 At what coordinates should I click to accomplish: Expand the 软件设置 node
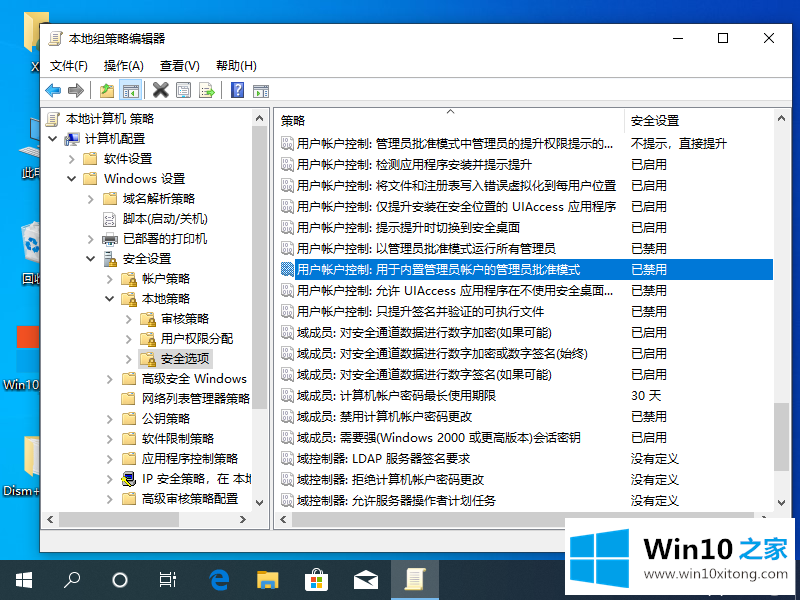[x=71, y=159]
